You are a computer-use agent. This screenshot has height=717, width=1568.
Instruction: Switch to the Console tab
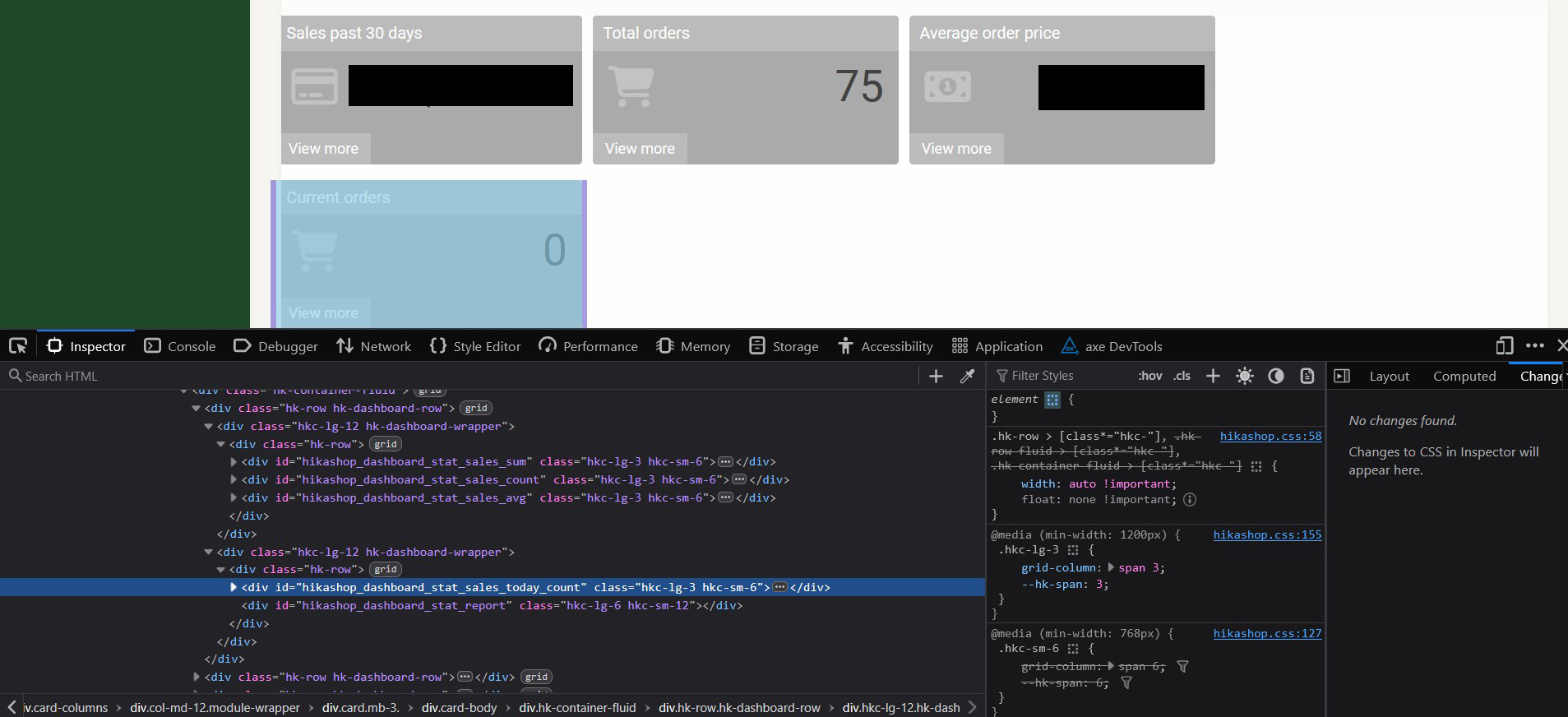(x=180, y=346)
